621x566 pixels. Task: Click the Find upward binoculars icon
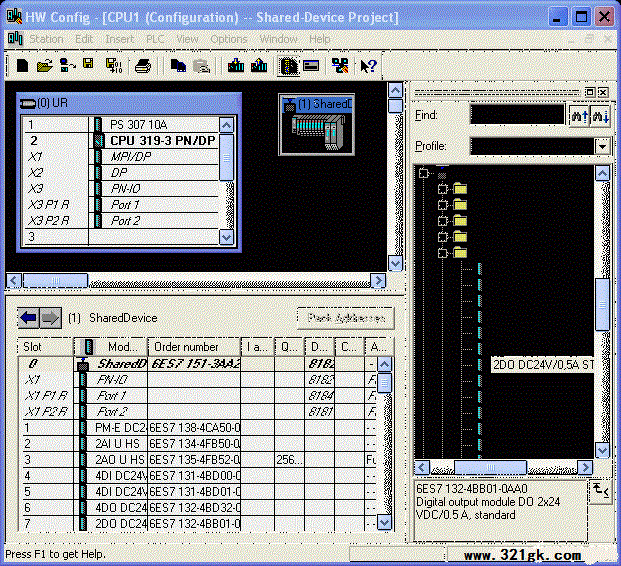pyautogui.click(x=579, y=116)
